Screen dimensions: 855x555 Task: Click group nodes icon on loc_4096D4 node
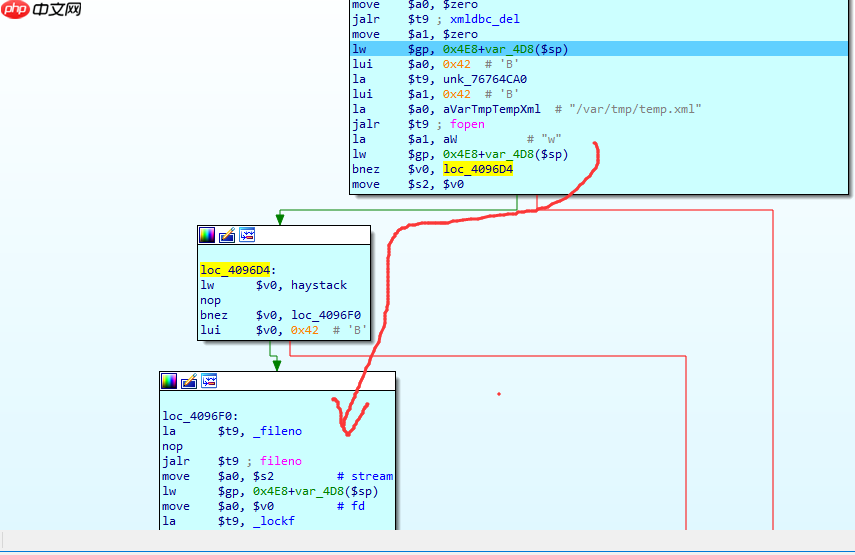(247, 235)
